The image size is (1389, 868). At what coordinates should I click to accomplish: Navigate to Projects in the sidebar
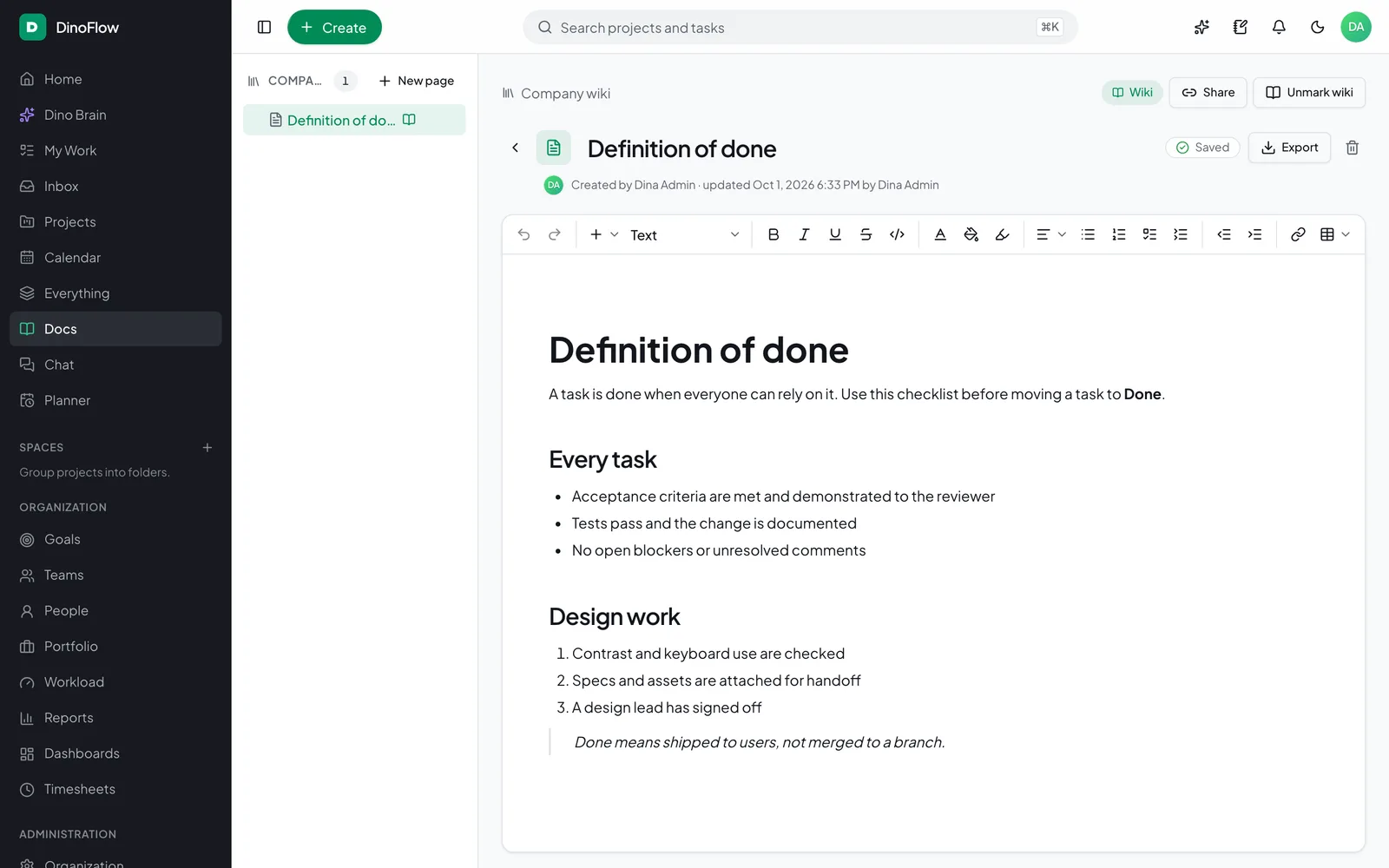pyautogui.click(x=115, y=222)
